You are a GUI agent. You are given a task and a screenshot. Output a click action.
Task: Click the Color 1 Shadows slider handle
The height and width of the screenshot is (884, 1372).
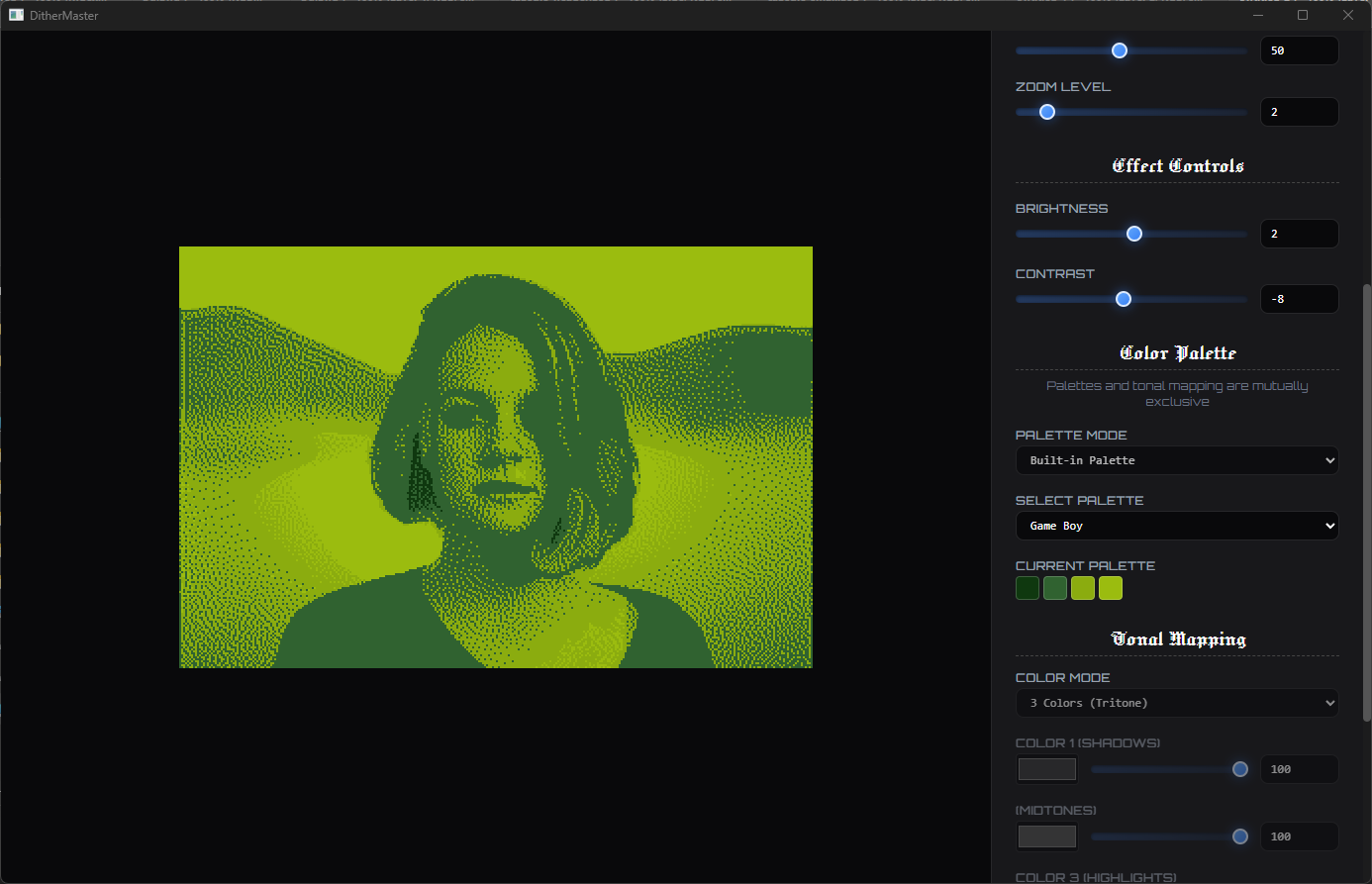1239,769
